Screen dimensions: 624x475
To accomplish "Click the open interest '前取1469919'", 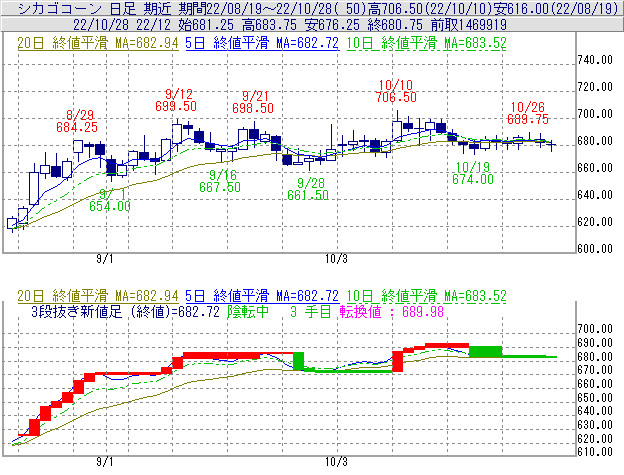I will pos(469,25).
